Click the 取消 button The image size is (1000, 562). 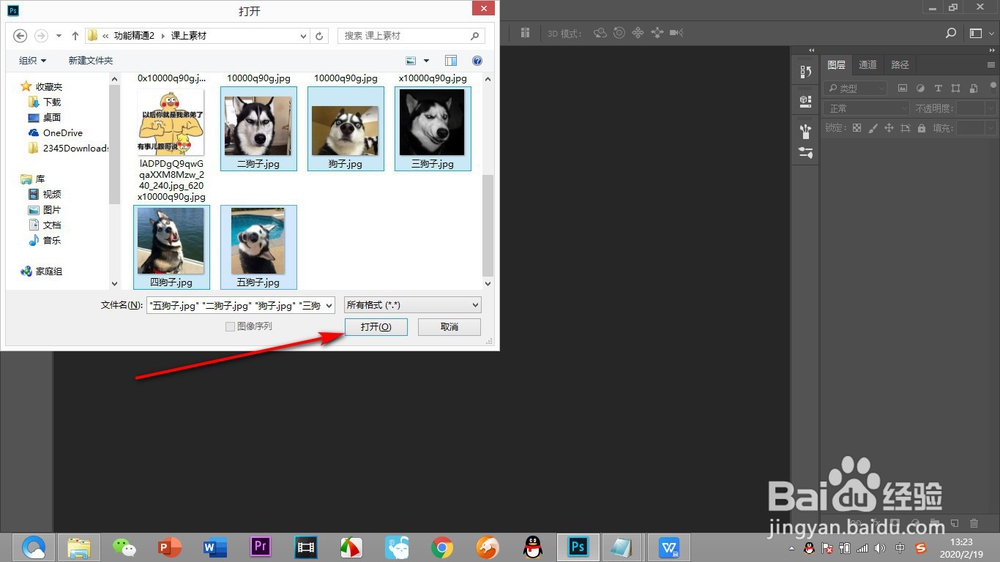click(x=449, y=327)
